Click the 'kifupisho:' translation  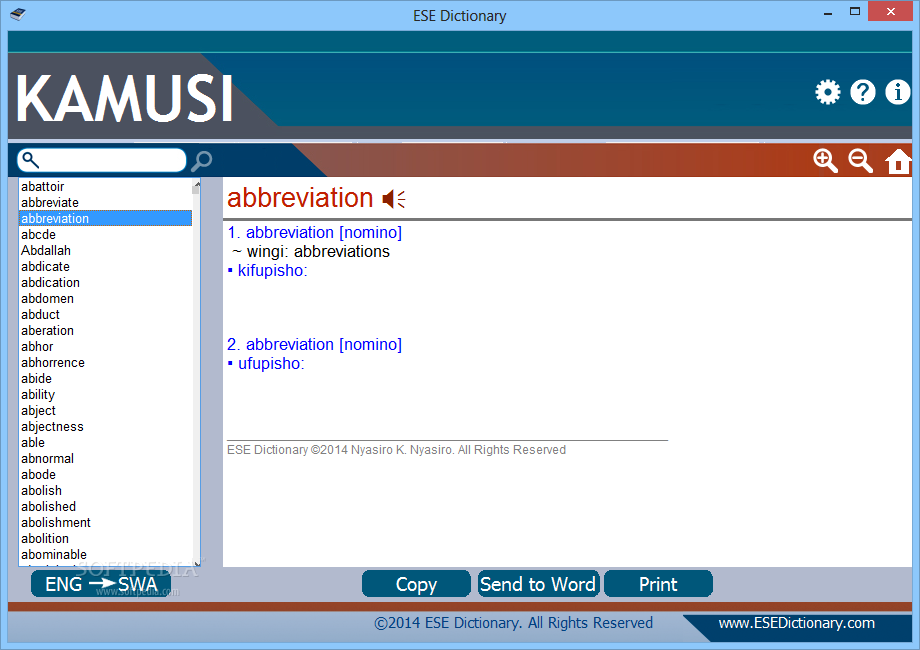coord(272,271)
